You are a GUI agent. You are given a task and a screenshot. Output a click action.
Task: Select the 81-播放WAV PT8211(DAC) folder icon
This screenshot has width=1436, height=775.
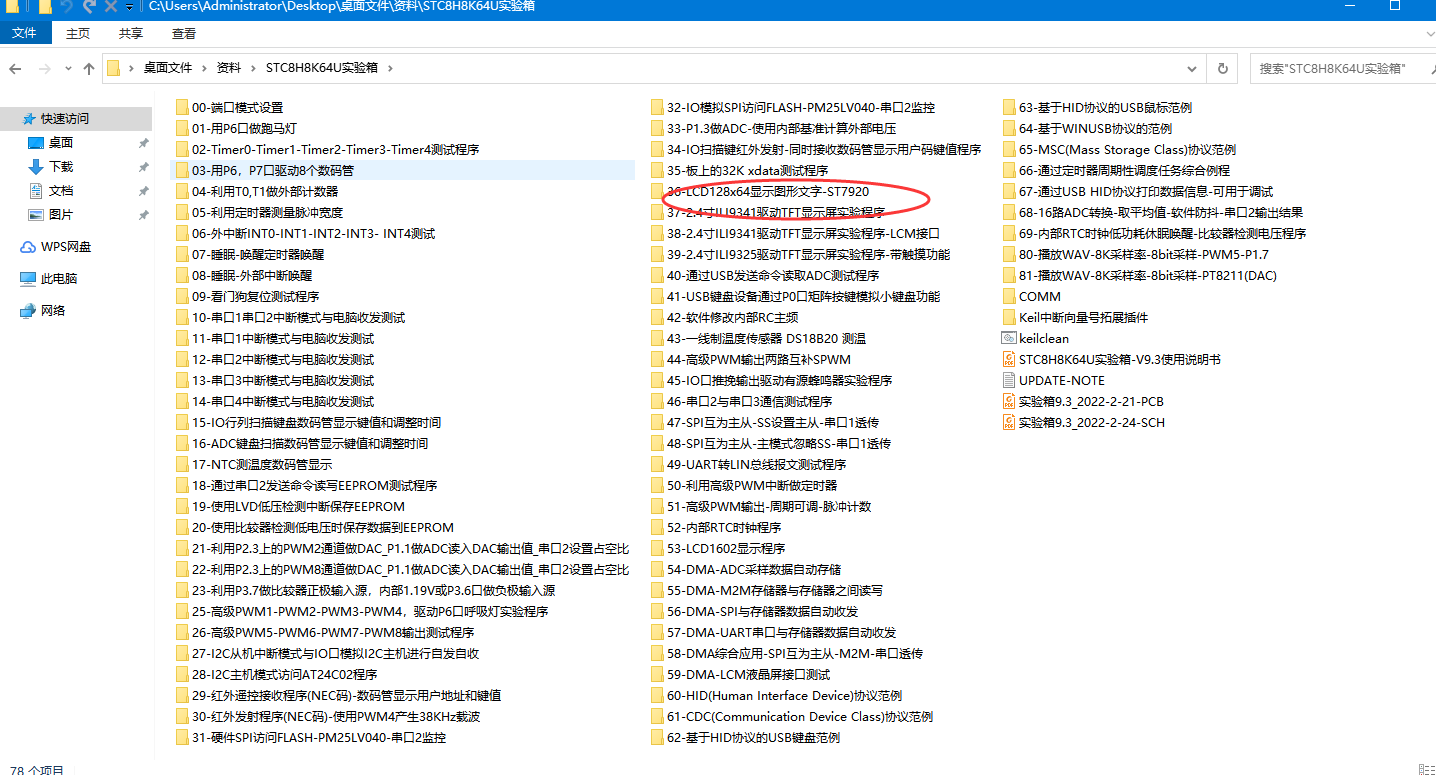(1009, 275)
